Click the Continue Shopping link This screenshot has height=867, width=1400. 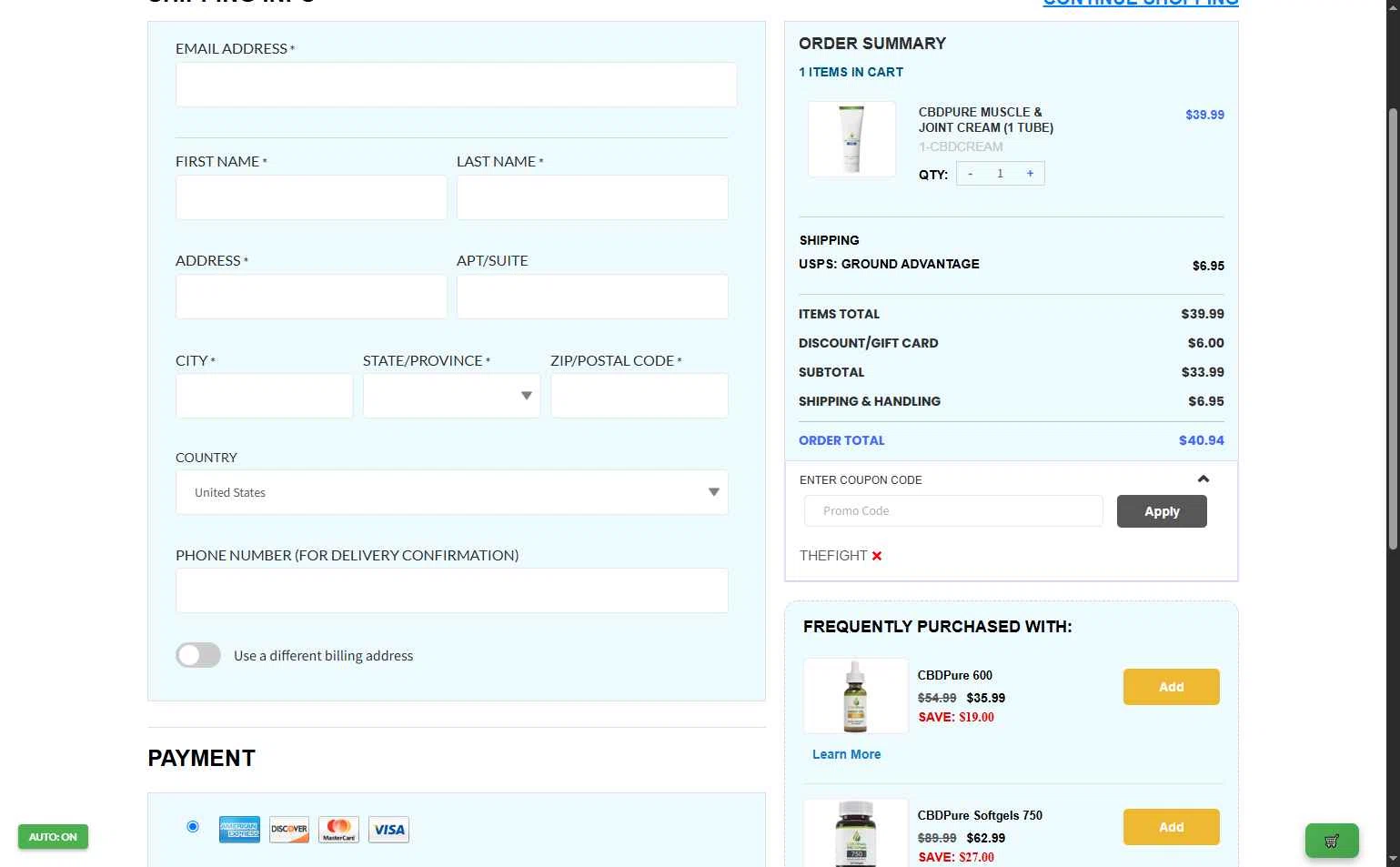[1141, 3]
